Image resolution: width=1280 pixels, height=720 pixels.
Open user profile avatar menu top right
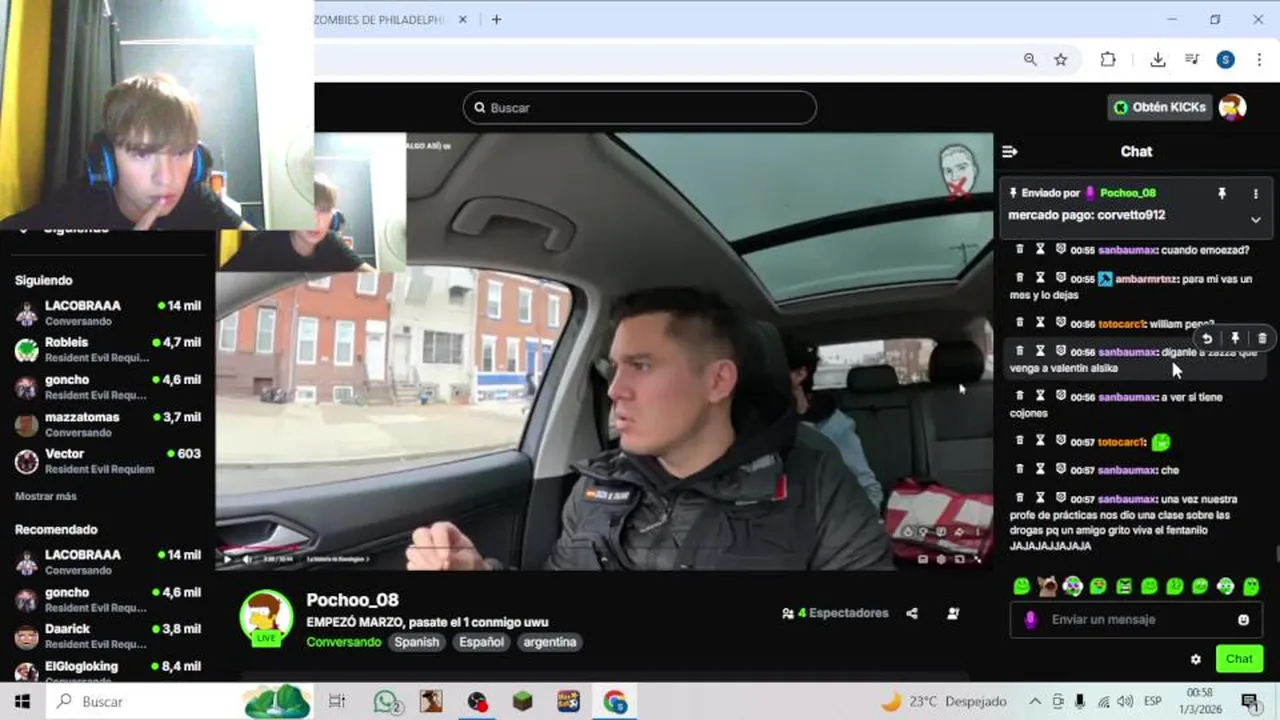pos(1233,107)
